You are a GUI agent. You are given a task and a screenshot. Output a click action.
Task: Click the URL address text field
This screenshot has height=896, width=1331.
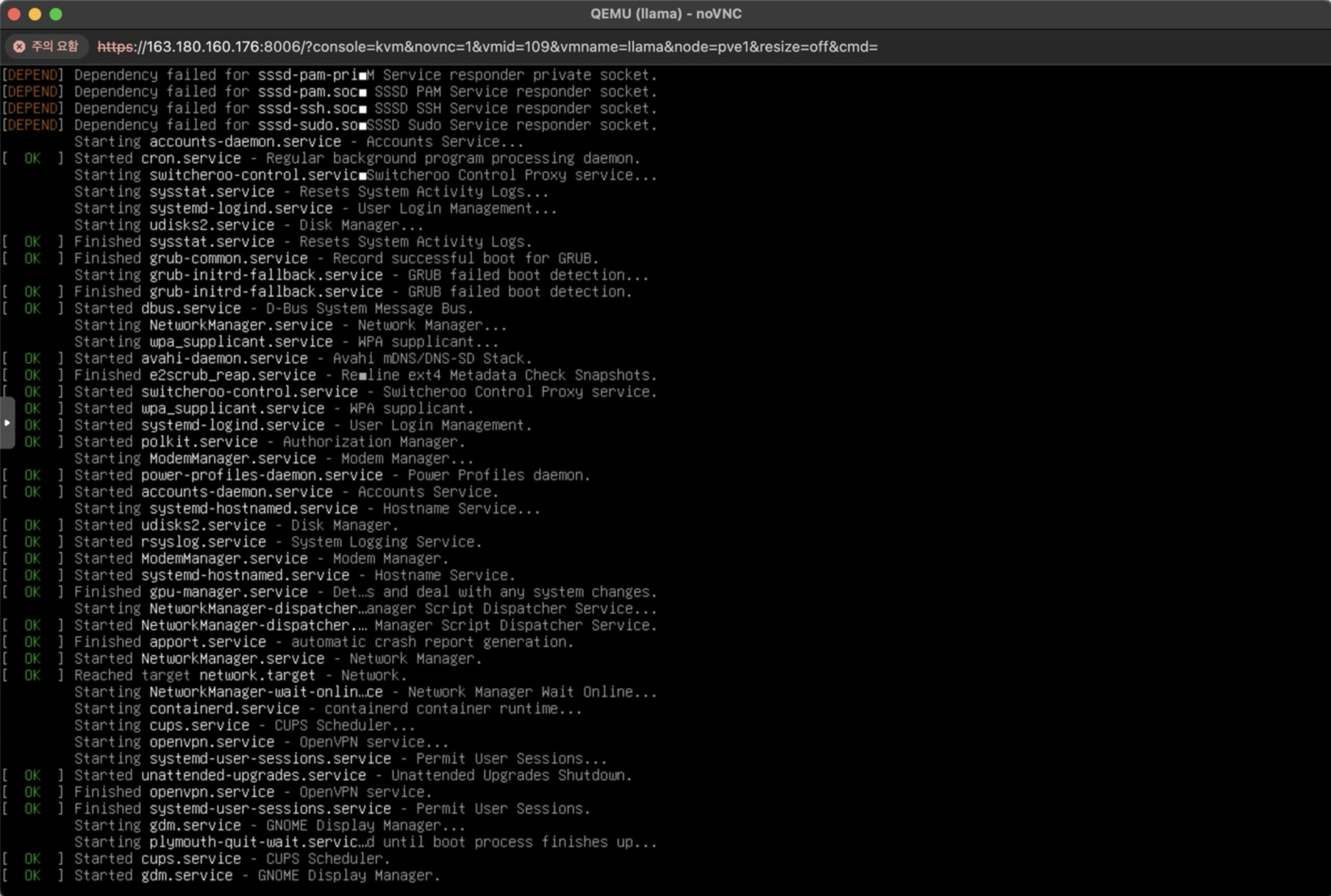(x=503, y=46)
